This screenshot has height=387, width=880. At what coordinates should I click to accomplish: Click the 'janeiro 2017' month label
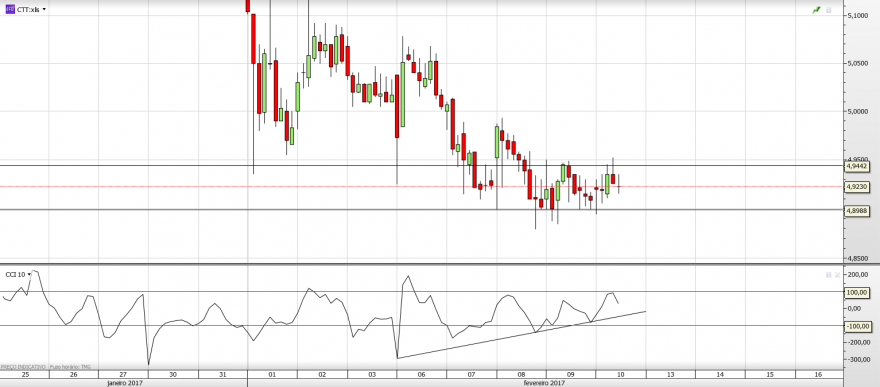coord(125,383)
